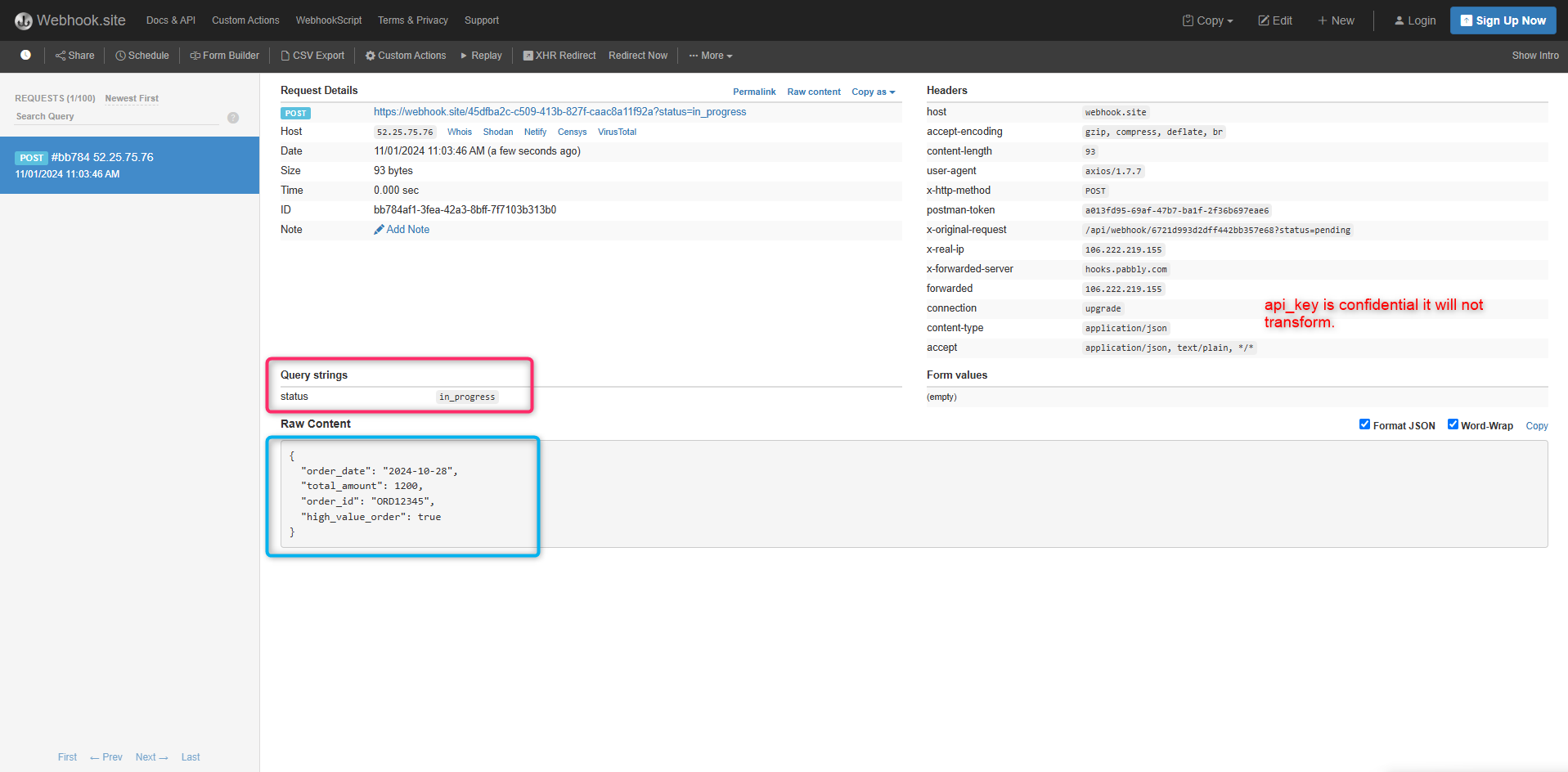Go to Prev page of requests
The image size is (1568, 772).
click(x=106, y=757)
